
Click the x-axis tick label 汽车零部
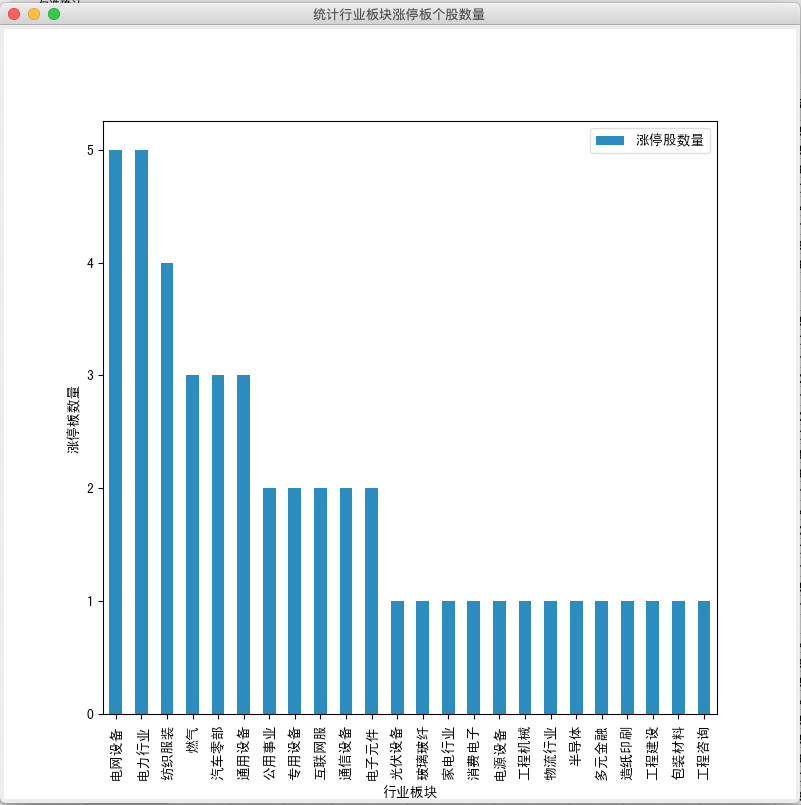pyautogui.click(x=218, y=754)
